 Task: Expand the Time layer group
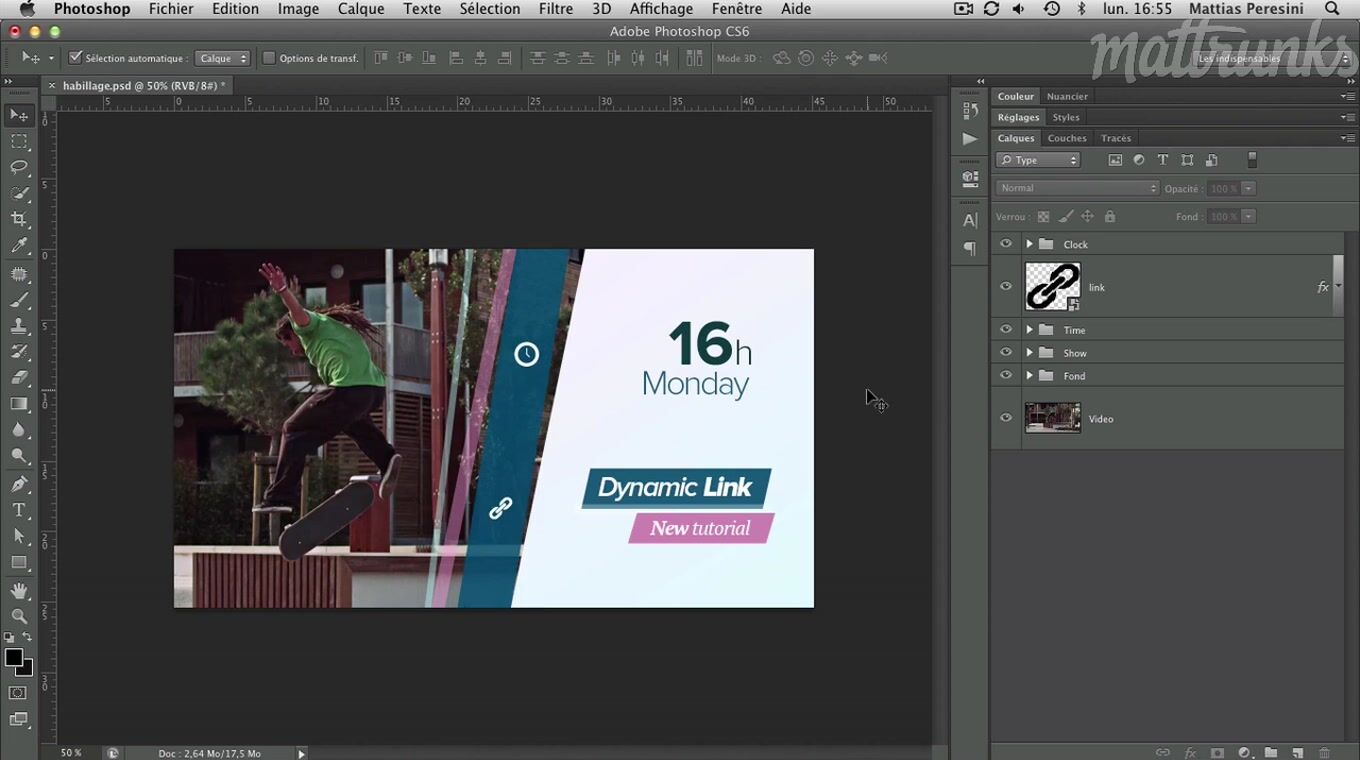(1029, 330)
